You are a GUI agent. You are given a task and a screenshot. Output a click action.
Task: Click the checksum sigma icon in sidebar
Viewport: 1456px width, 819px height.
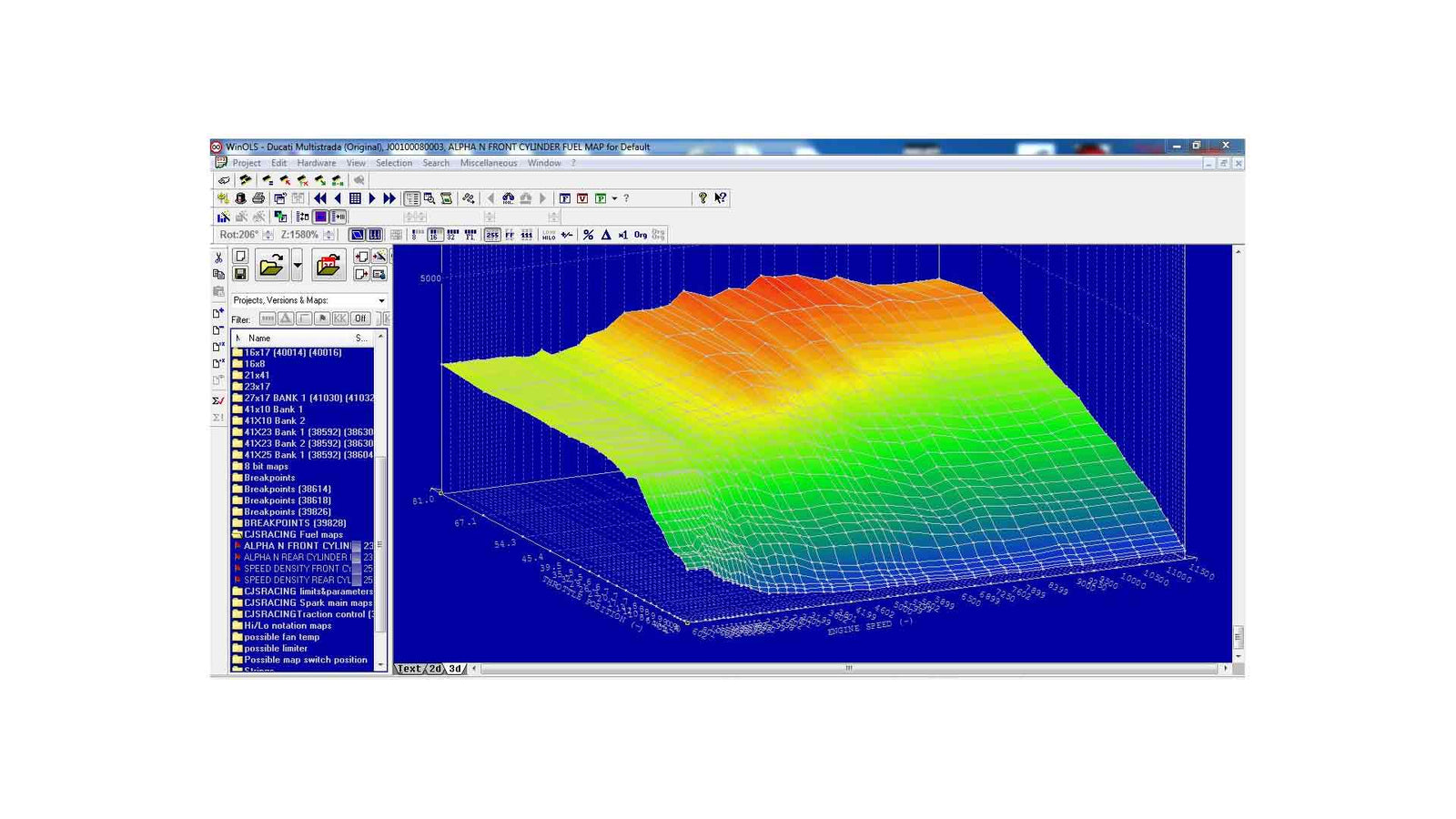click(218, 400)
